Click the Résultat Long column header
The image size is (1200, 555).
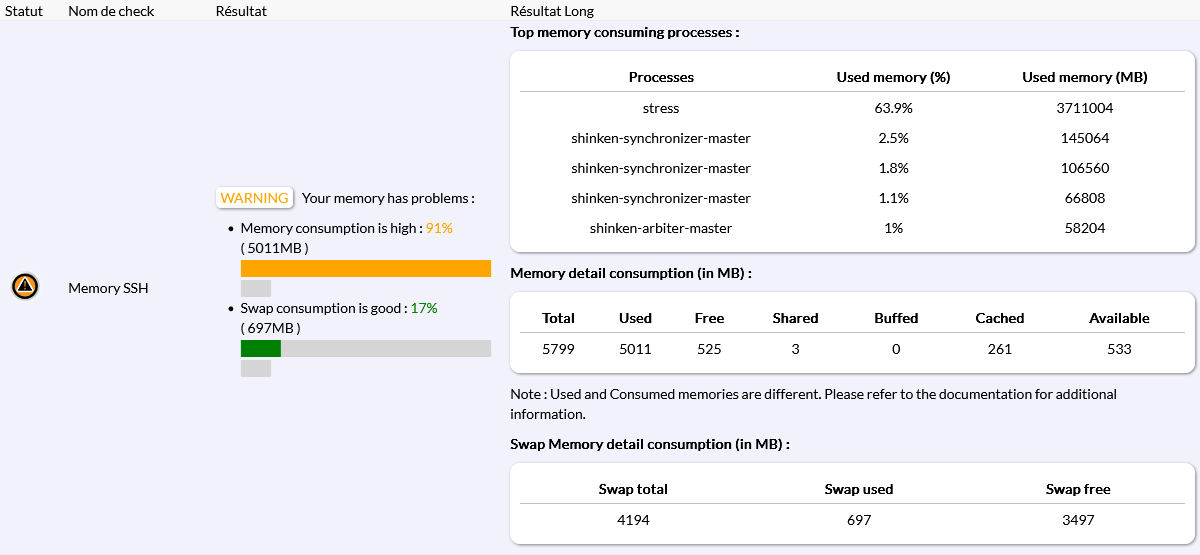[551, 11]
